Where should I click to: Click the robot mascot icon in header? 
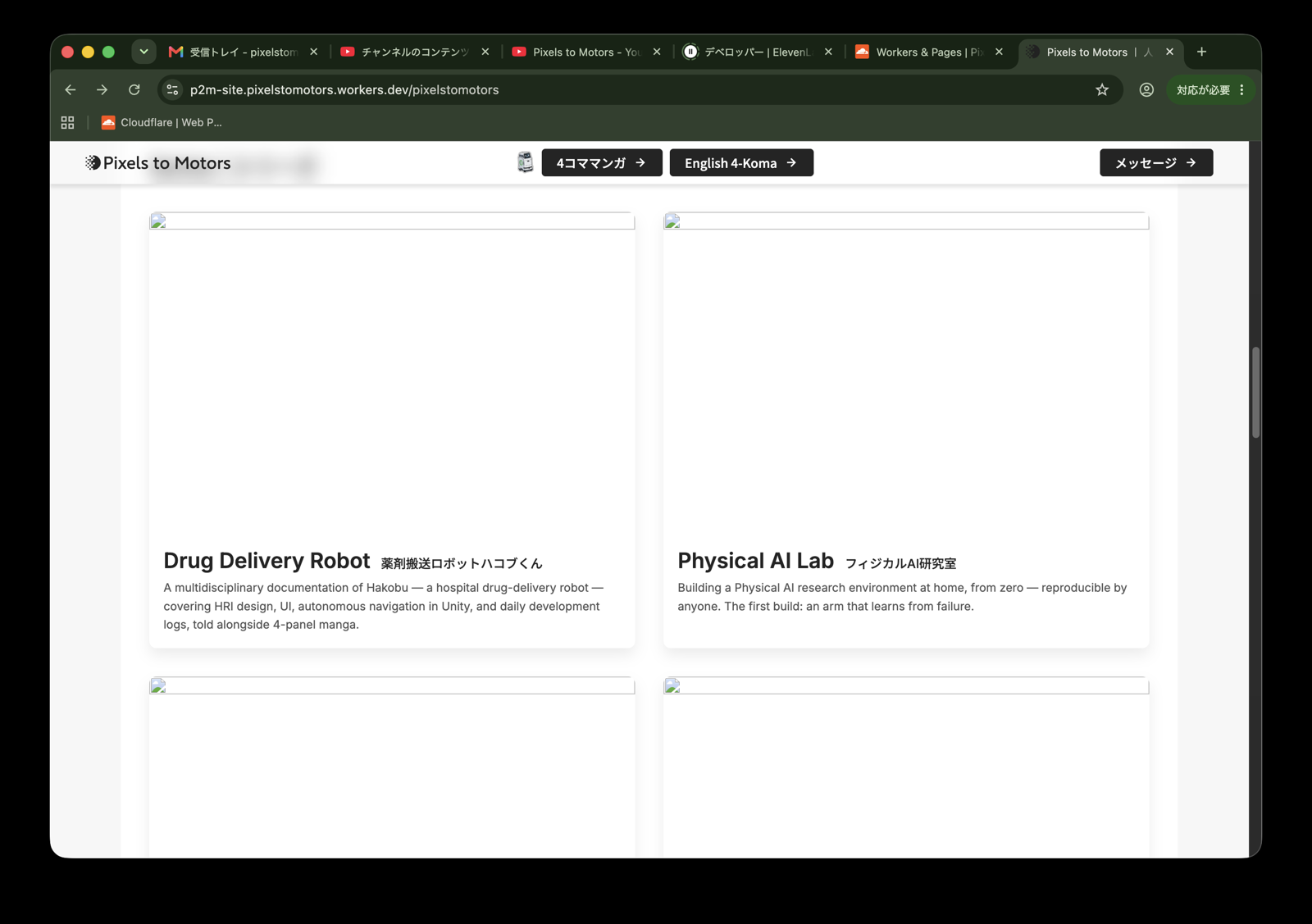tap(526, 162)
